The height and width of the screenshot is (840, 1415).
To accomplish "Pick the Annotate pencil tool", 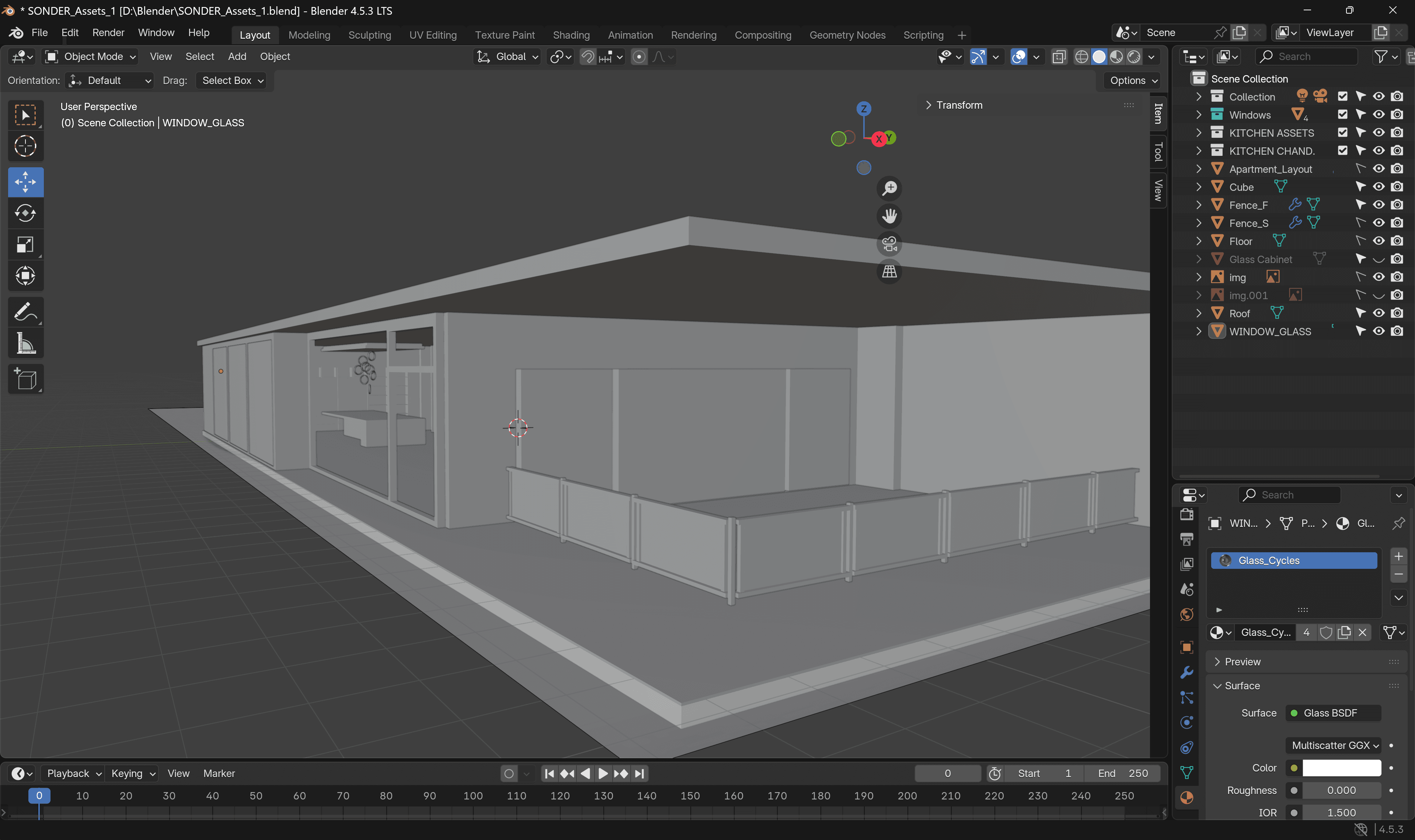I will coord(25,311).
